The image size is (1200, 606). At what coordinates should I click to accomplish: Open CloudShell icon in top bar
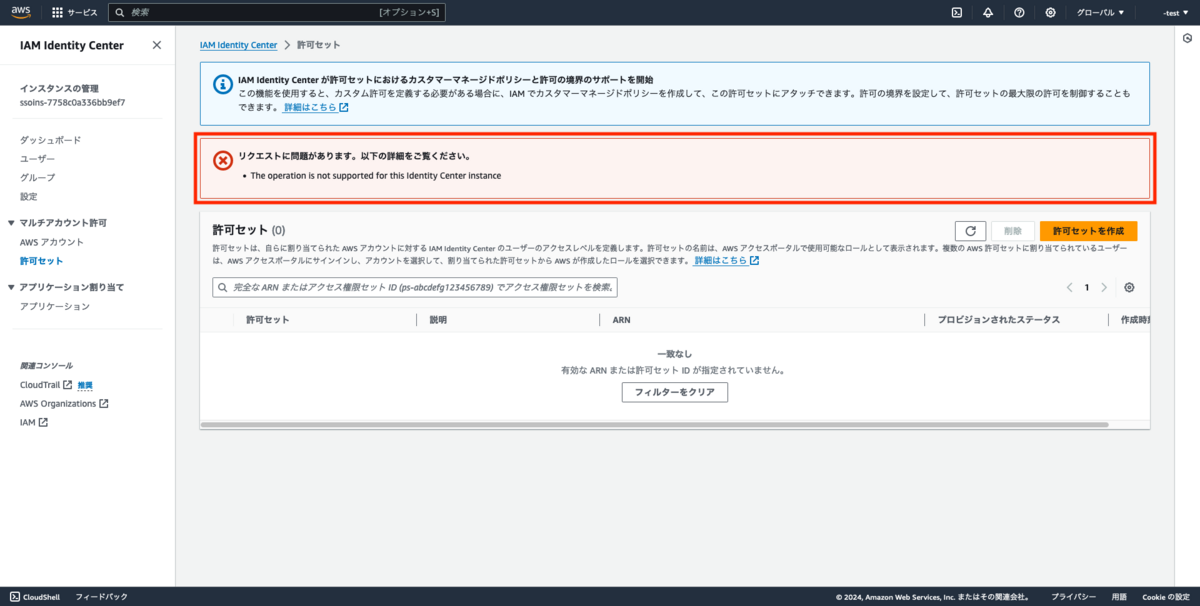click(956, 13)
